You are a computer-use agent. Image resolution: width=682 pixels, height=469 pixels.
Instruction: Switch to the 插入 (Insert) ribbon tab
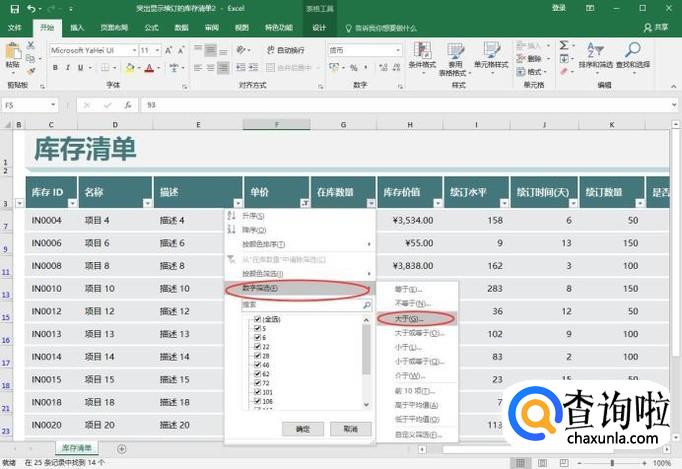[78, 28]
